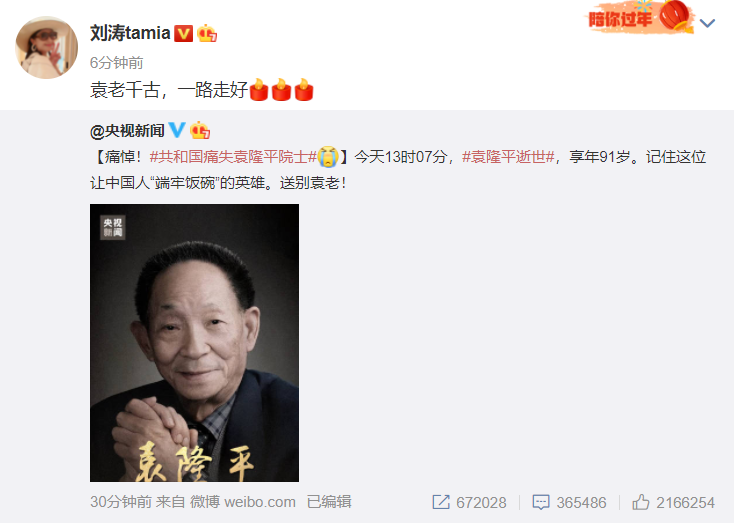The height and width of the screenshot is (523, 734).
Task: Open the 刘涛tamia profile avatar
Action: click(46, 47)
